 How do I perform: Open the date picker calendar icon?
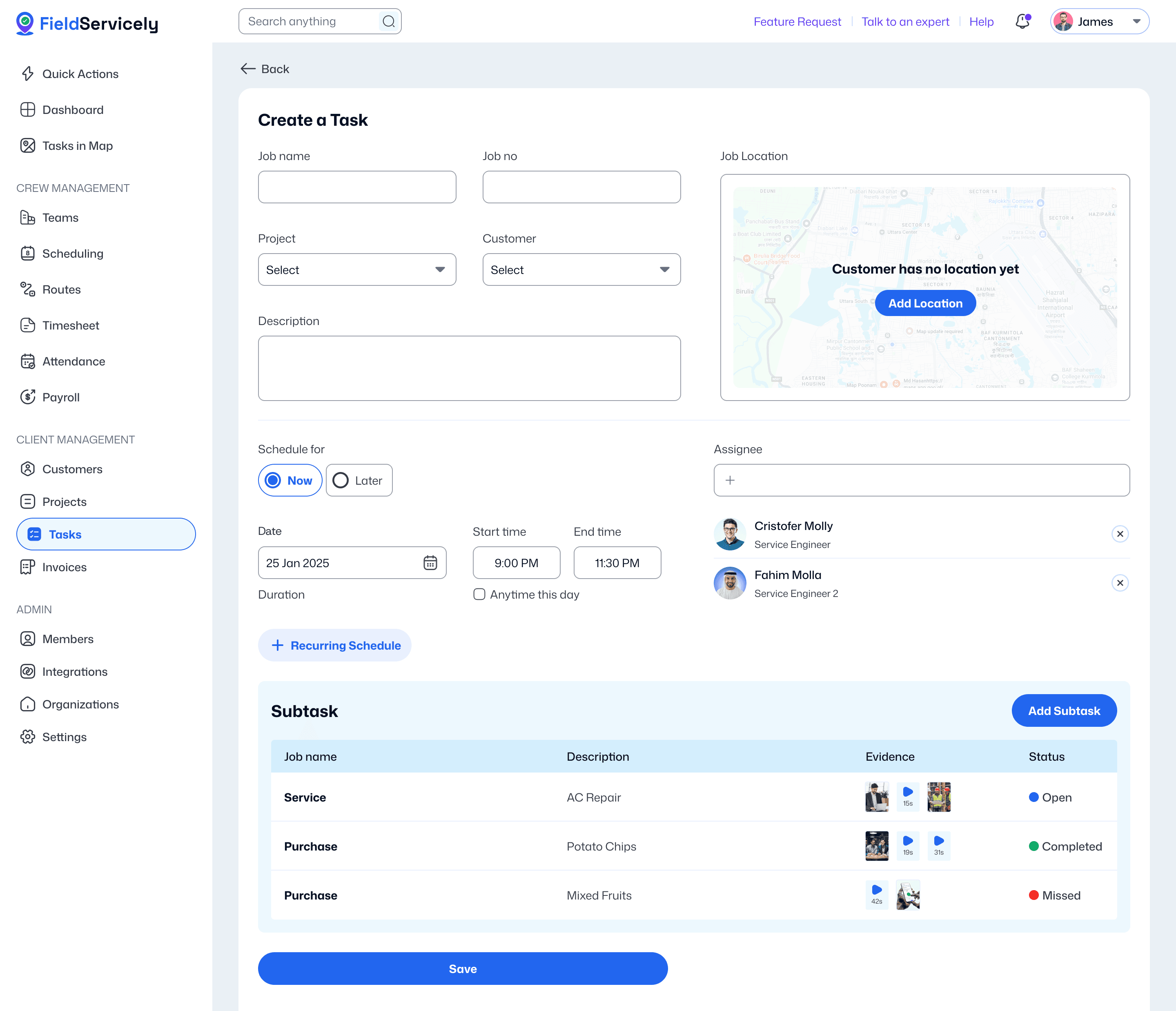point(430,563)
